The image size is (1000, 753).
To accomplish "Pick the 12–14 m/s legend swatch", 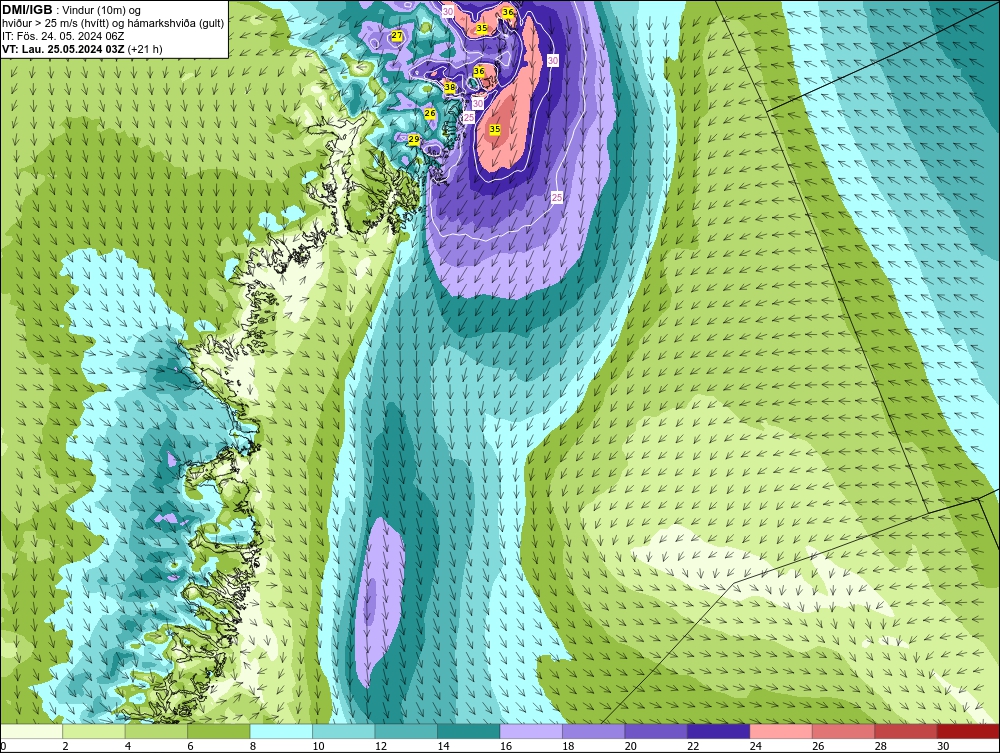I will (406, 731).
